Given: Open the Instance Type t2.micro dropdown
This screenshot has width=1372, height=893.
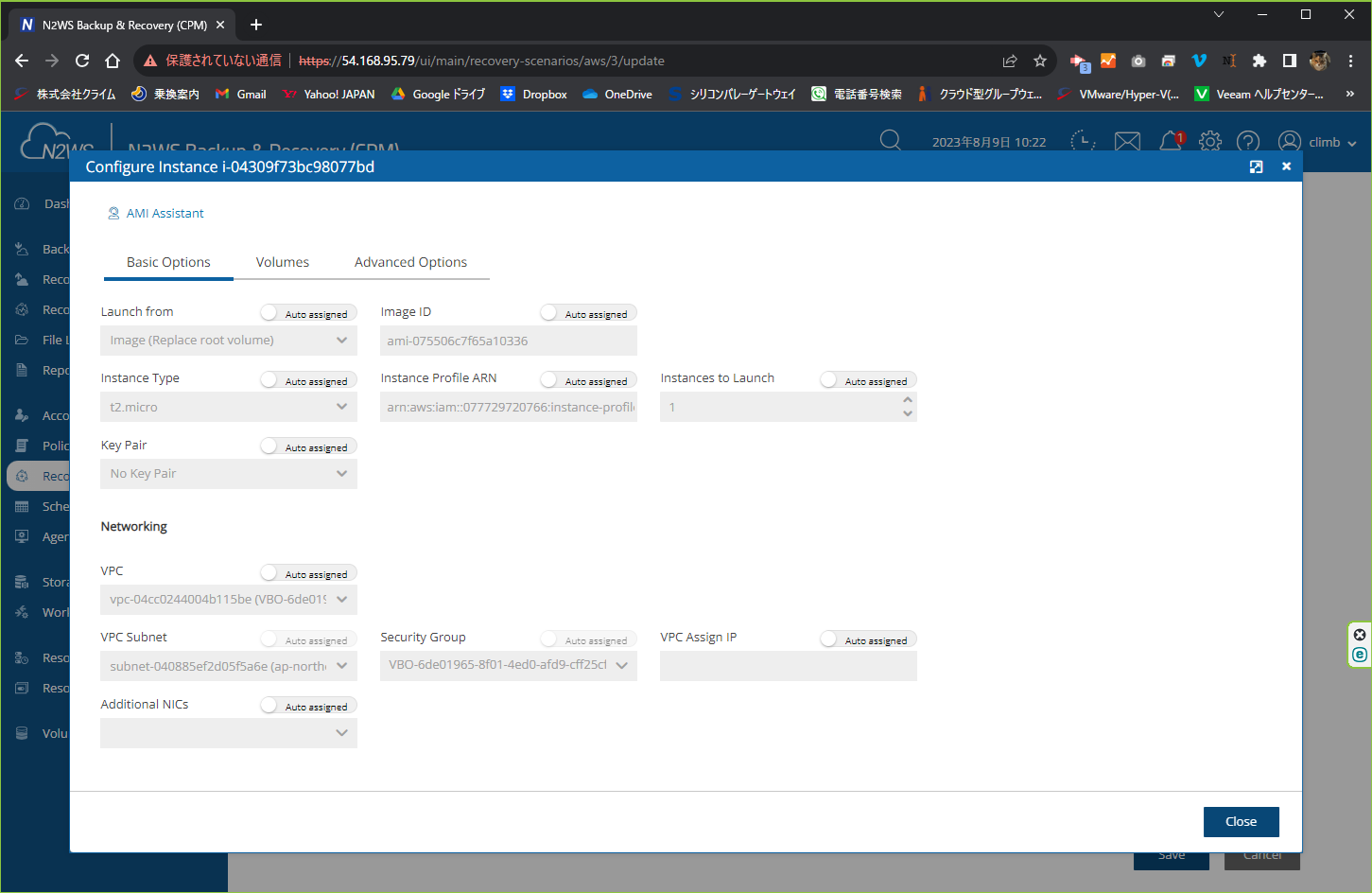Looking at the screenshot, I should [x=229, y=407].
